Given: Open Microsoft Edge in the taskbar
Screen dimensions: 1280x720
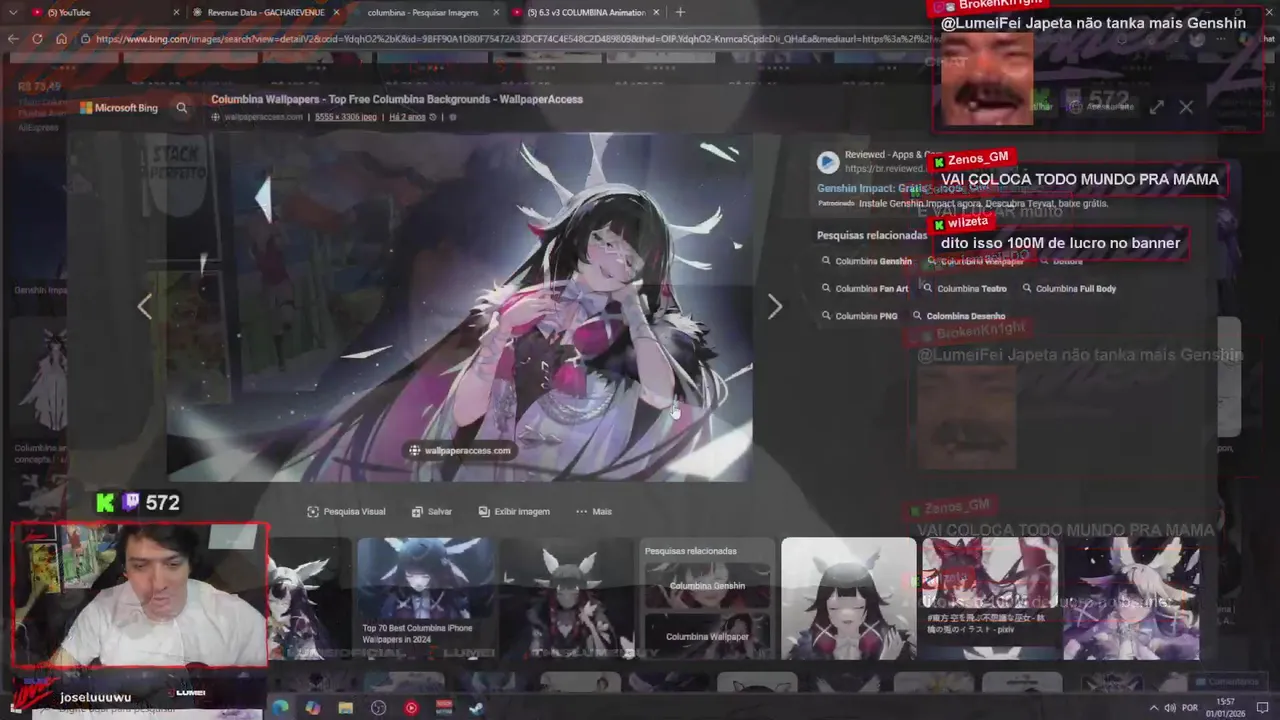Looking at the screenshot, I should click(280, 707).
